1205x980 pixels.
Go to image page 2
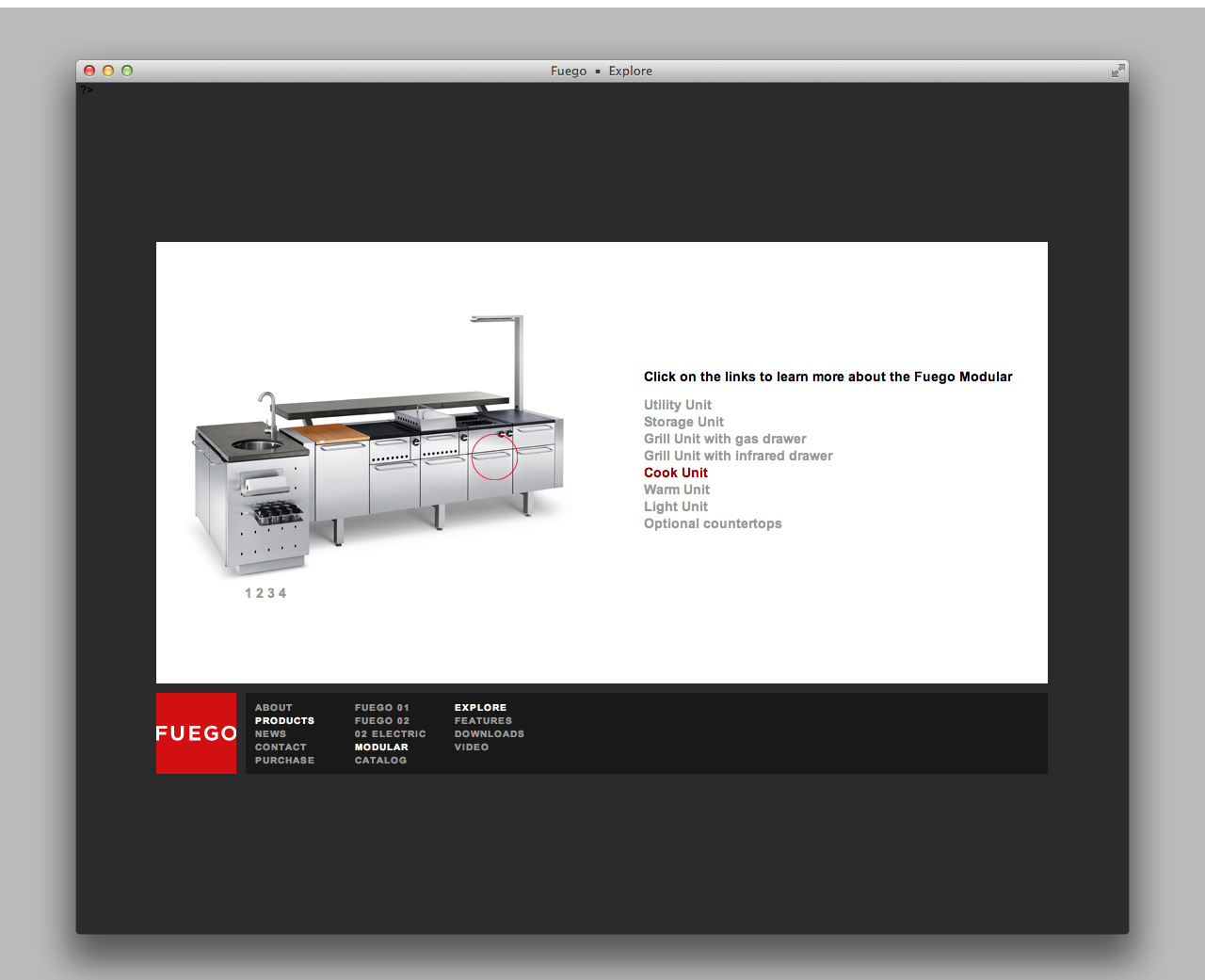[260, 593]
